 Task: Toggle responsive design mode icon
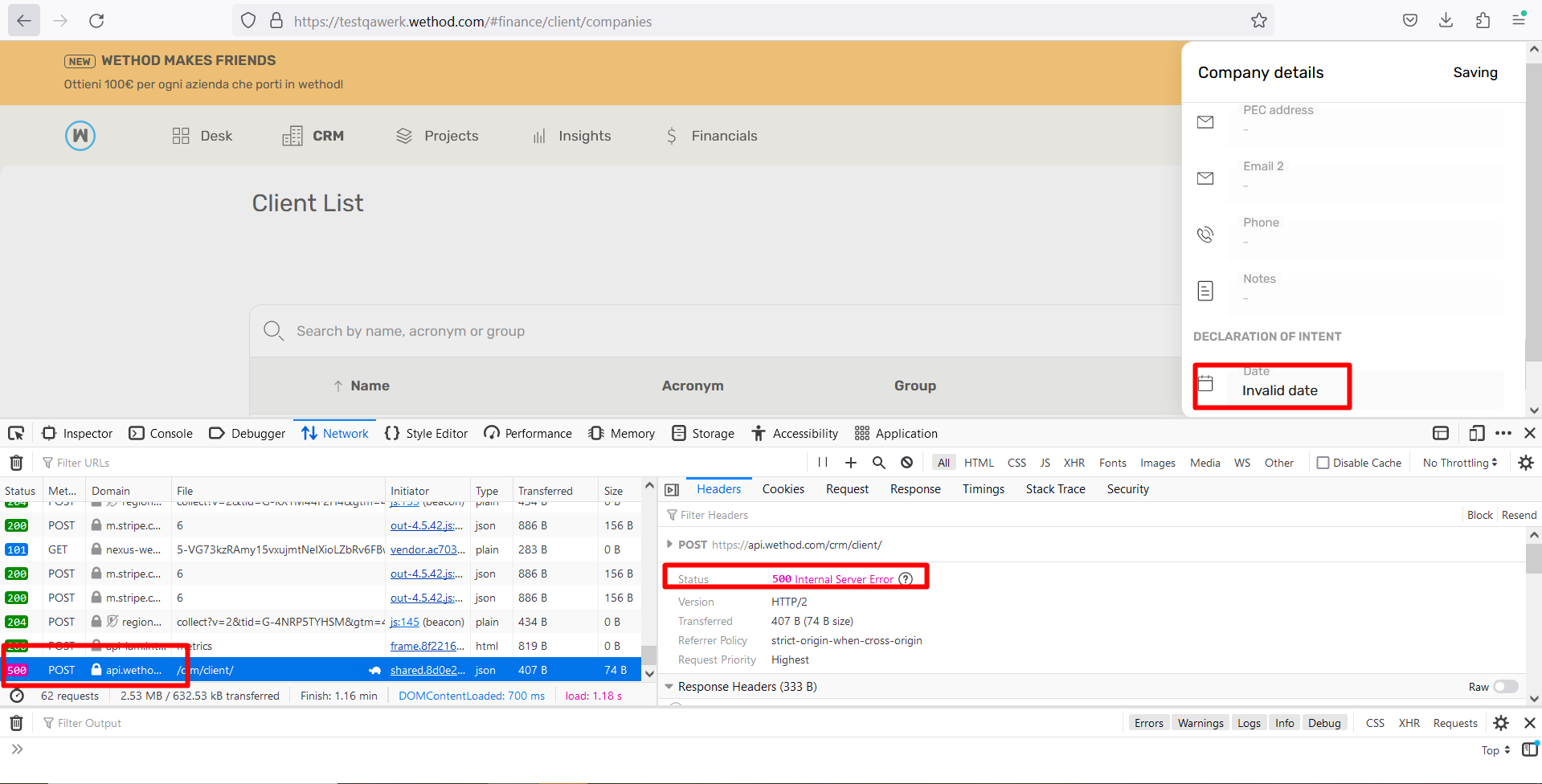(1477, 434)
